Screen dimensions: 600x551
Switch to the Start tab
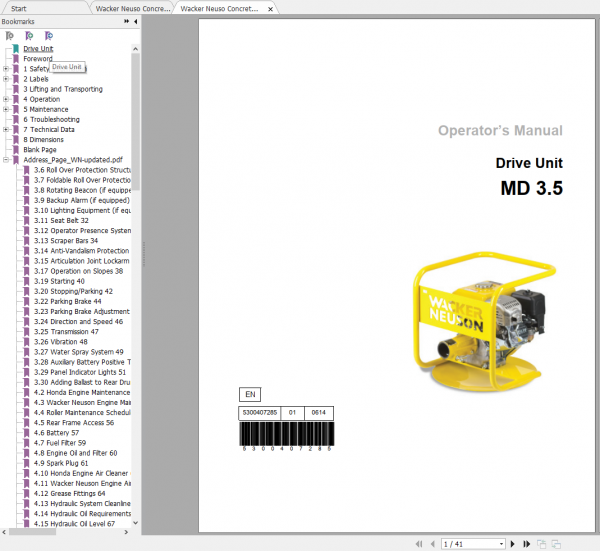pos(18,8)
